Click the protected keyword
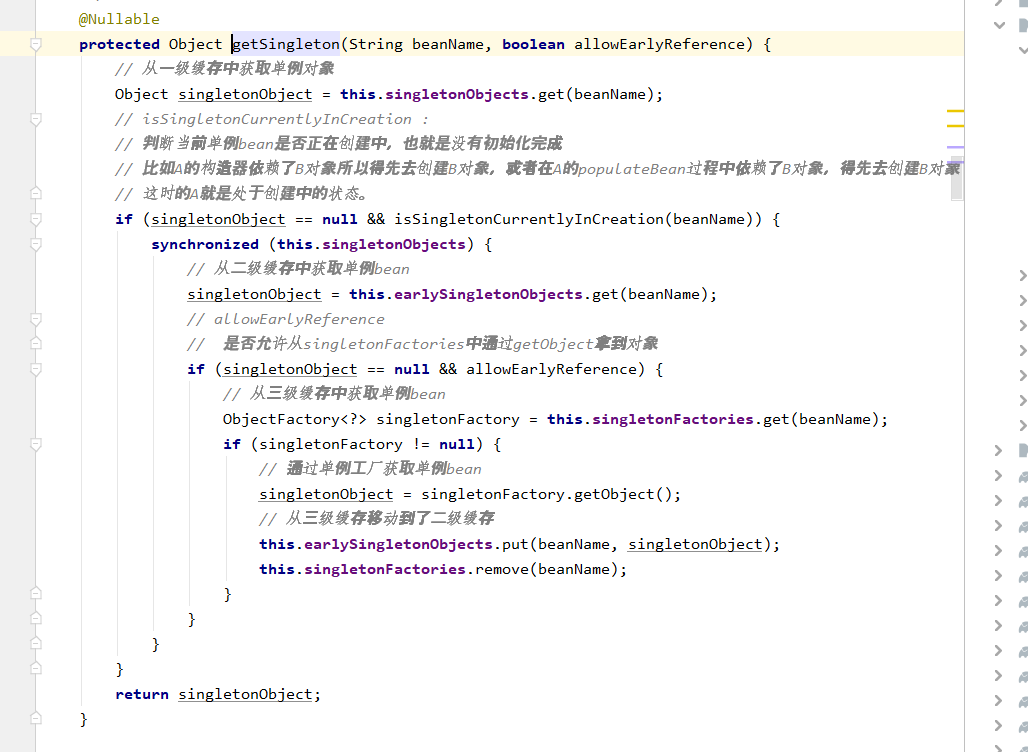 click(x=119, y=44)
